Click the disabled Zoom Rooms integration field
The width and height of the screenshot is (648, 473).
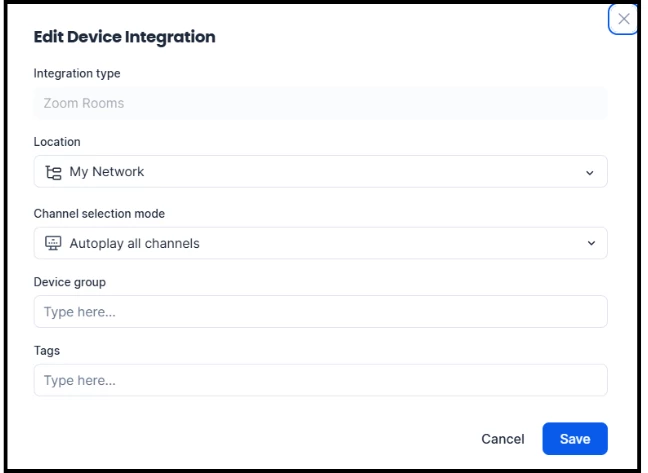(x=320, y=103)
